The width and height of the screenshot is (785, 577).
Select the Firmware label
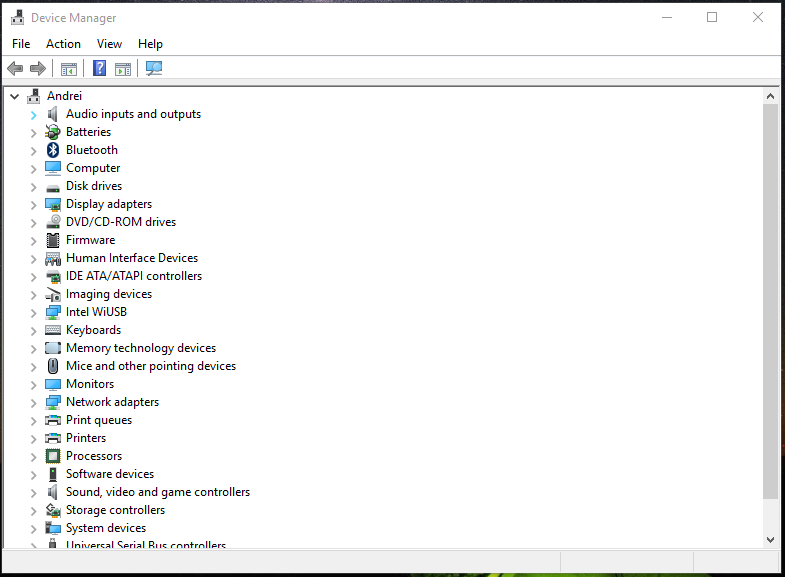point(91,240)
